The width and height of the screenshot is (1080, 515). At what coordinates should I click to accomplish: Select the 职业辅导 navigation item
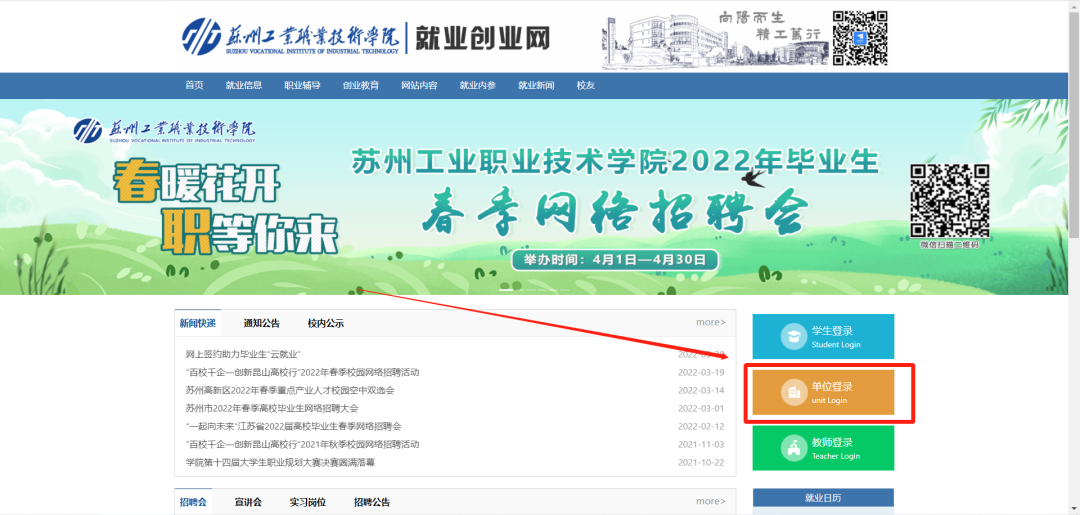tap(302, 86)
